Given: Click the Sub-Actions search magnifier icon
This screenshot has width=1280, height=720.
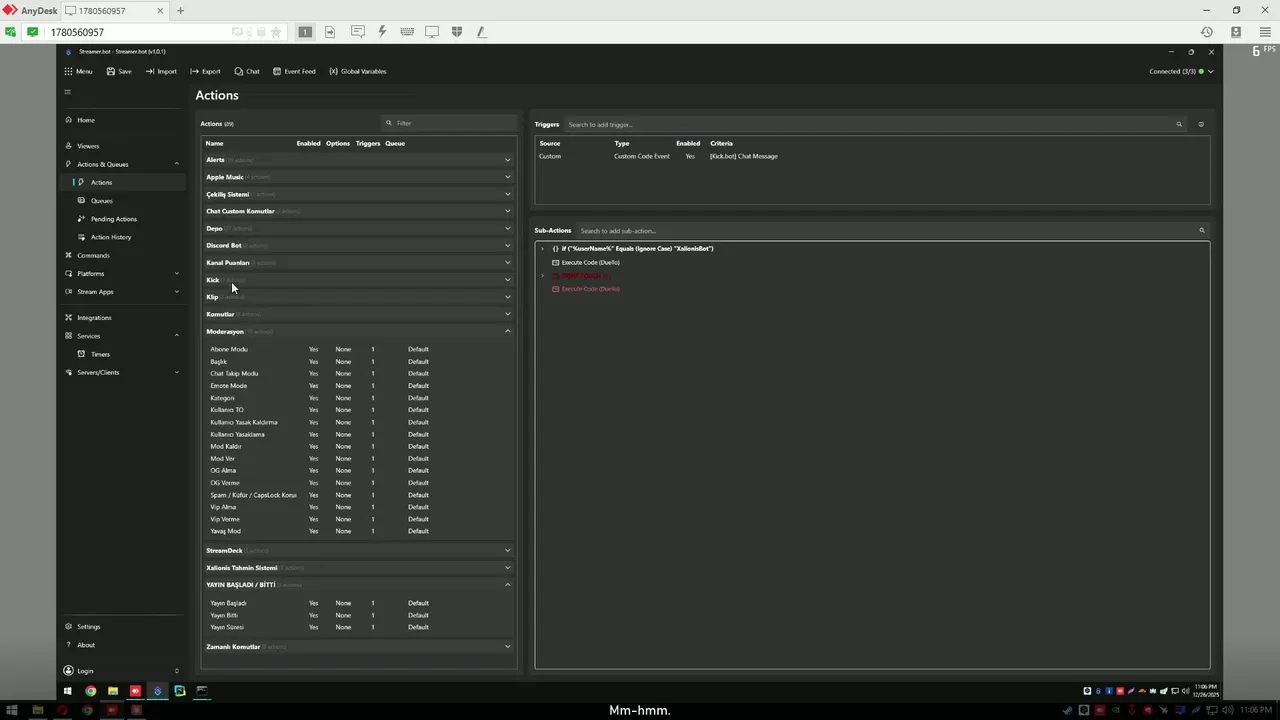Looking at the screenshot, I should coord(1202,230).
